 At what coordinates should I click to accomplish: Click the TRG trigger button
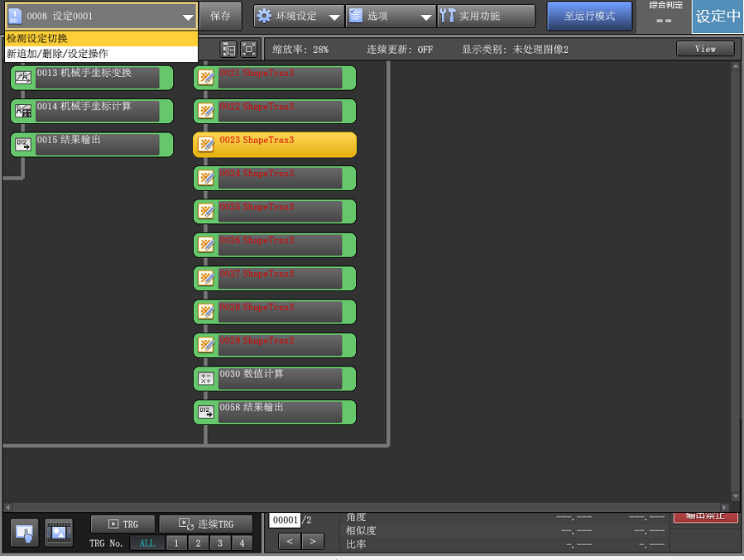coord(123,524)
